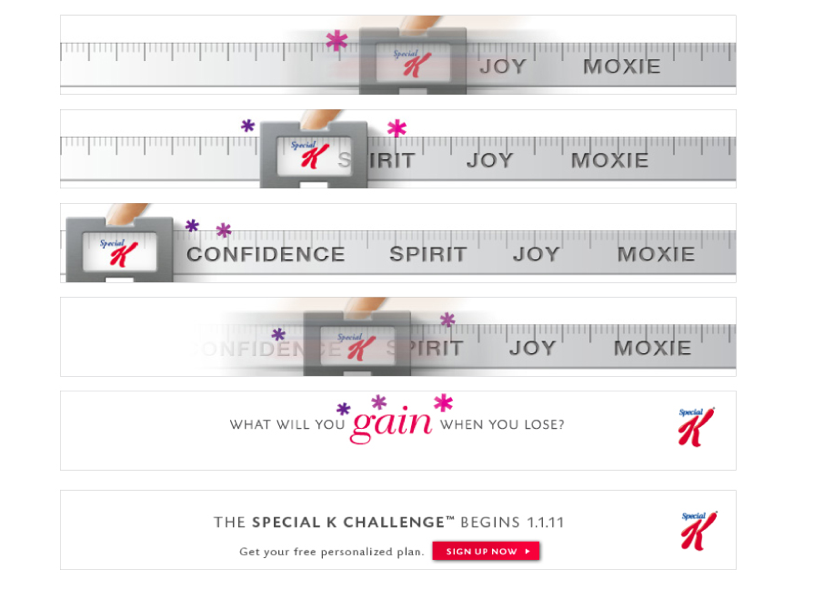Click the pink asterisk above the 'gain' word
This screenshot has width=814, height=590.
(x=443, y=403)
